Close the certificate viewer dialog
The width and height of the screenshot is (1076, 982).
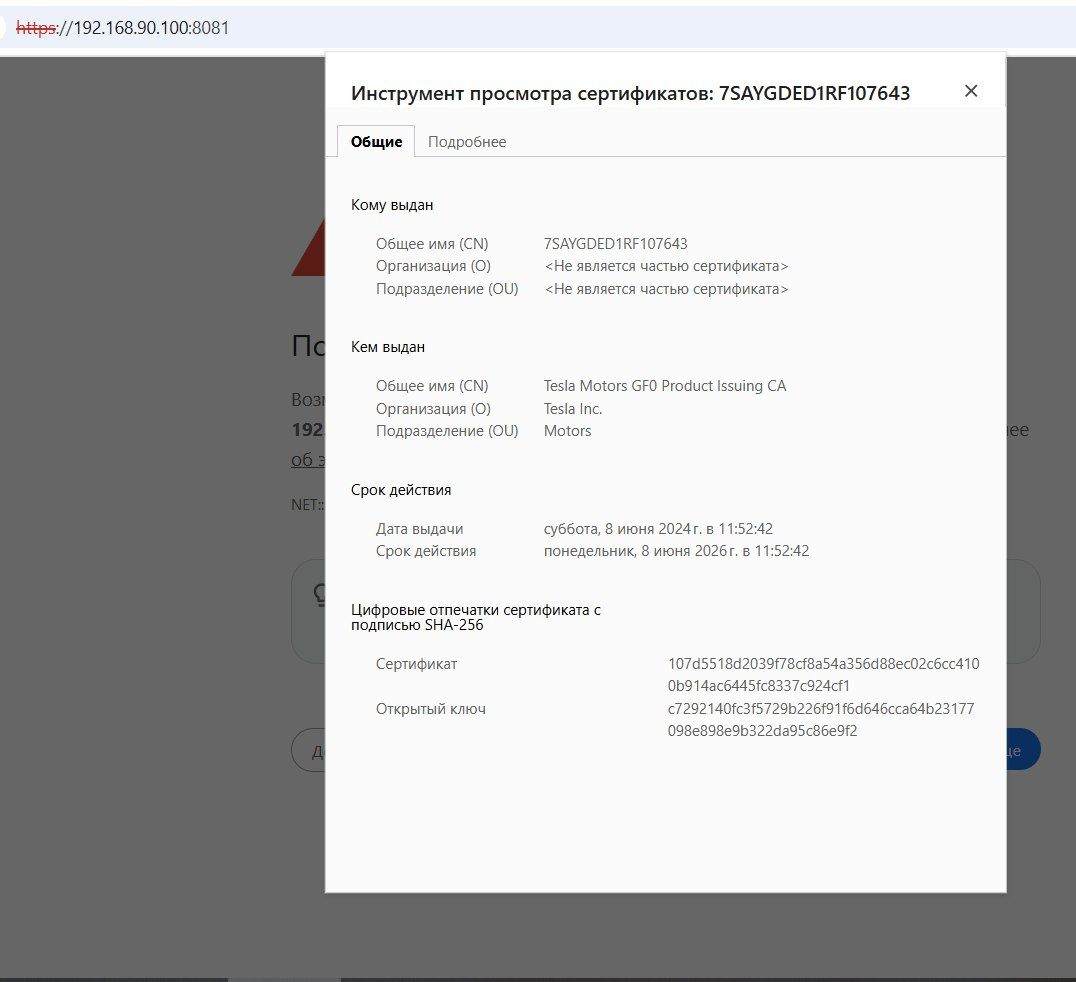pyautogui.click(x=970, y=91)
